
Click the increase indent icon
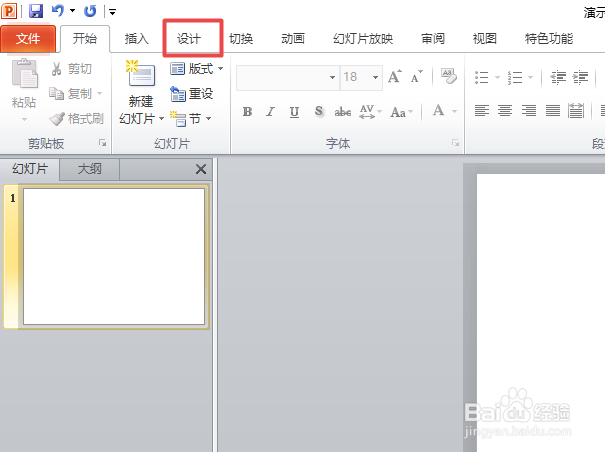(x=580, y=77)
